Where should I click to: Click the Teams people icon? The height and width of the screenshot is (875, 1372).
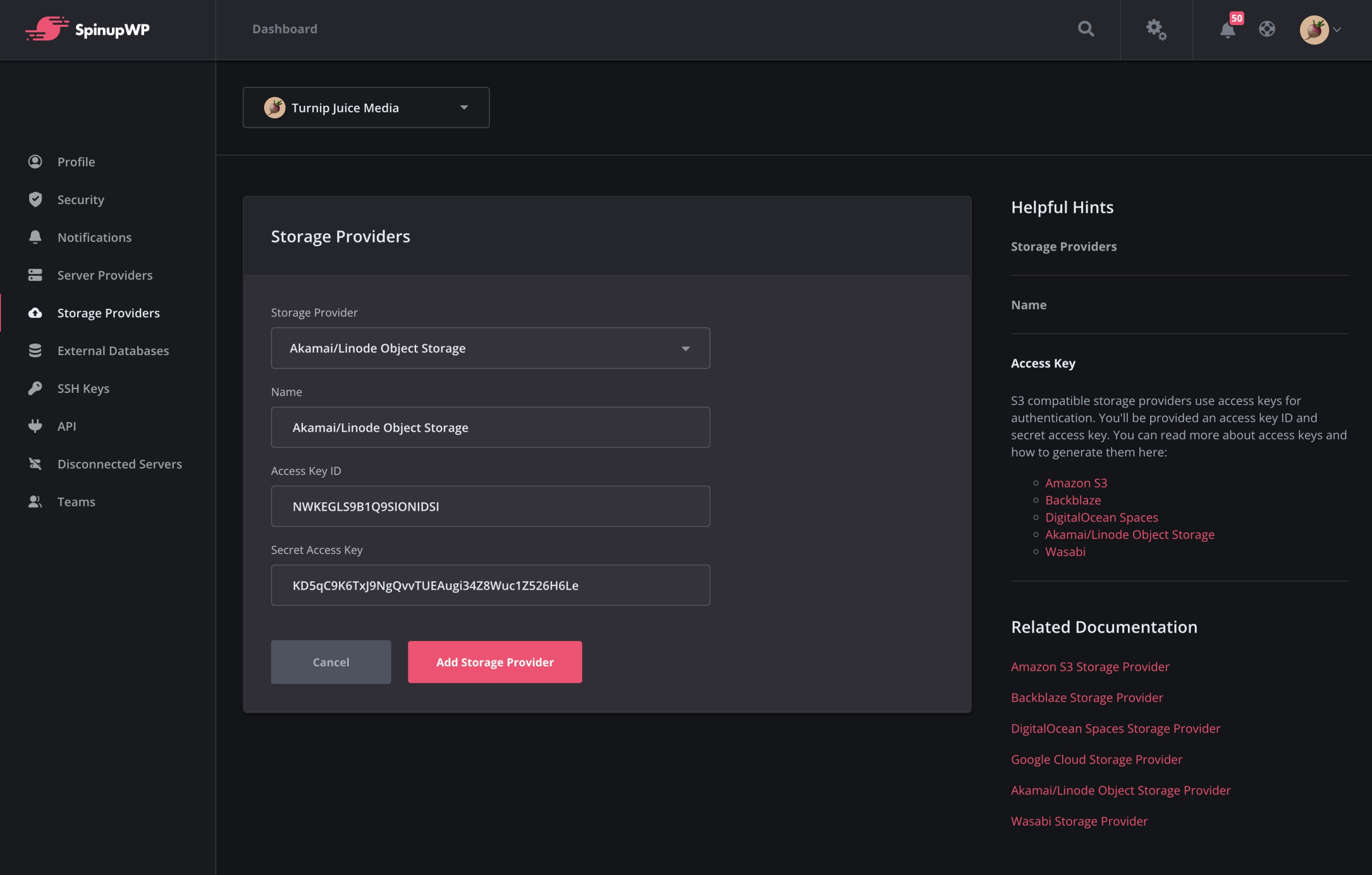35,502
